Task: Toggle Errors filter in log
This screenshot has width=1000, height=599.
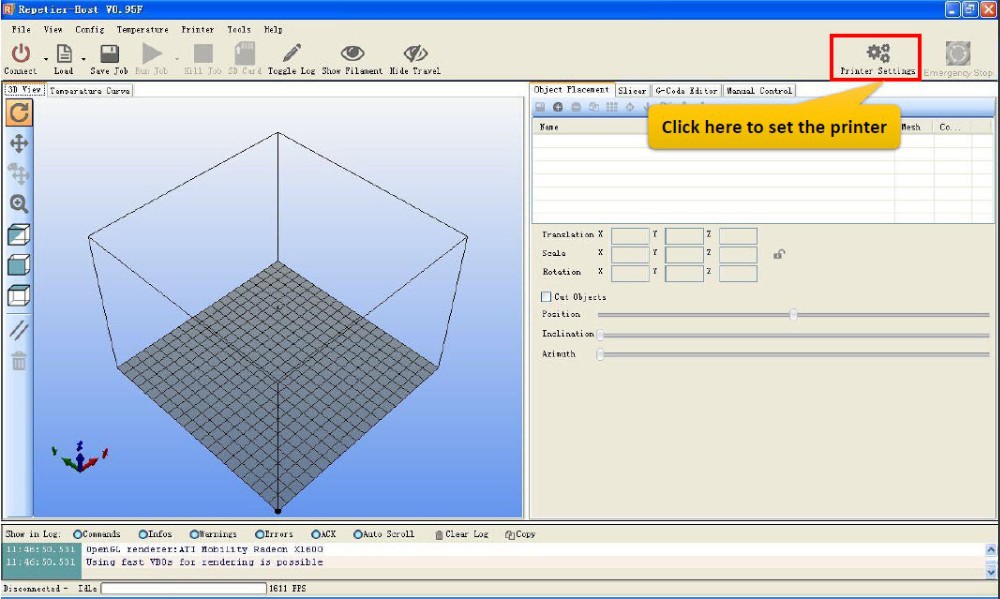Action: click(260, 535)
